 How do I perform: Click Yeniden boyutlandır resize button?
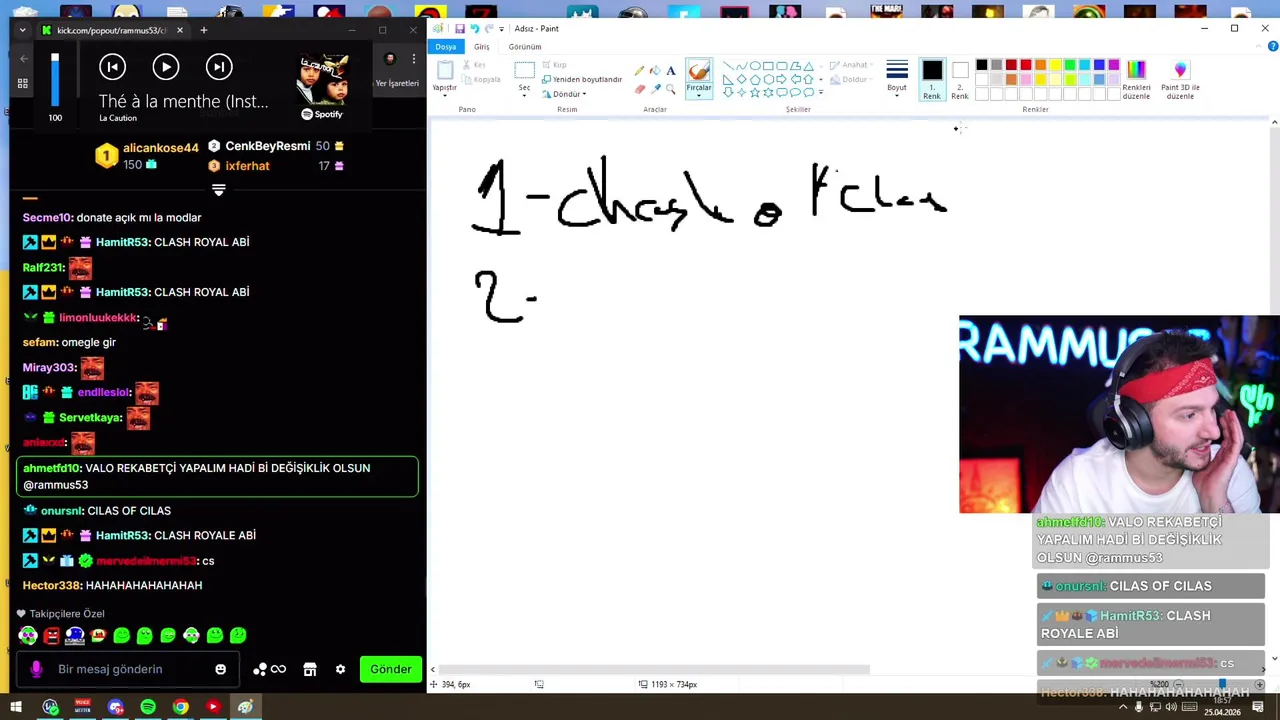[582, 79]
